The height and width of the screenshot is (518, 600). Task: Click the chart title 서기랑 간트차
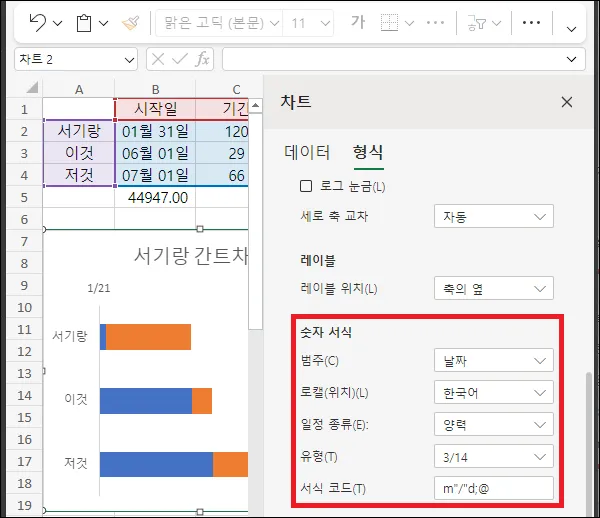191,256
